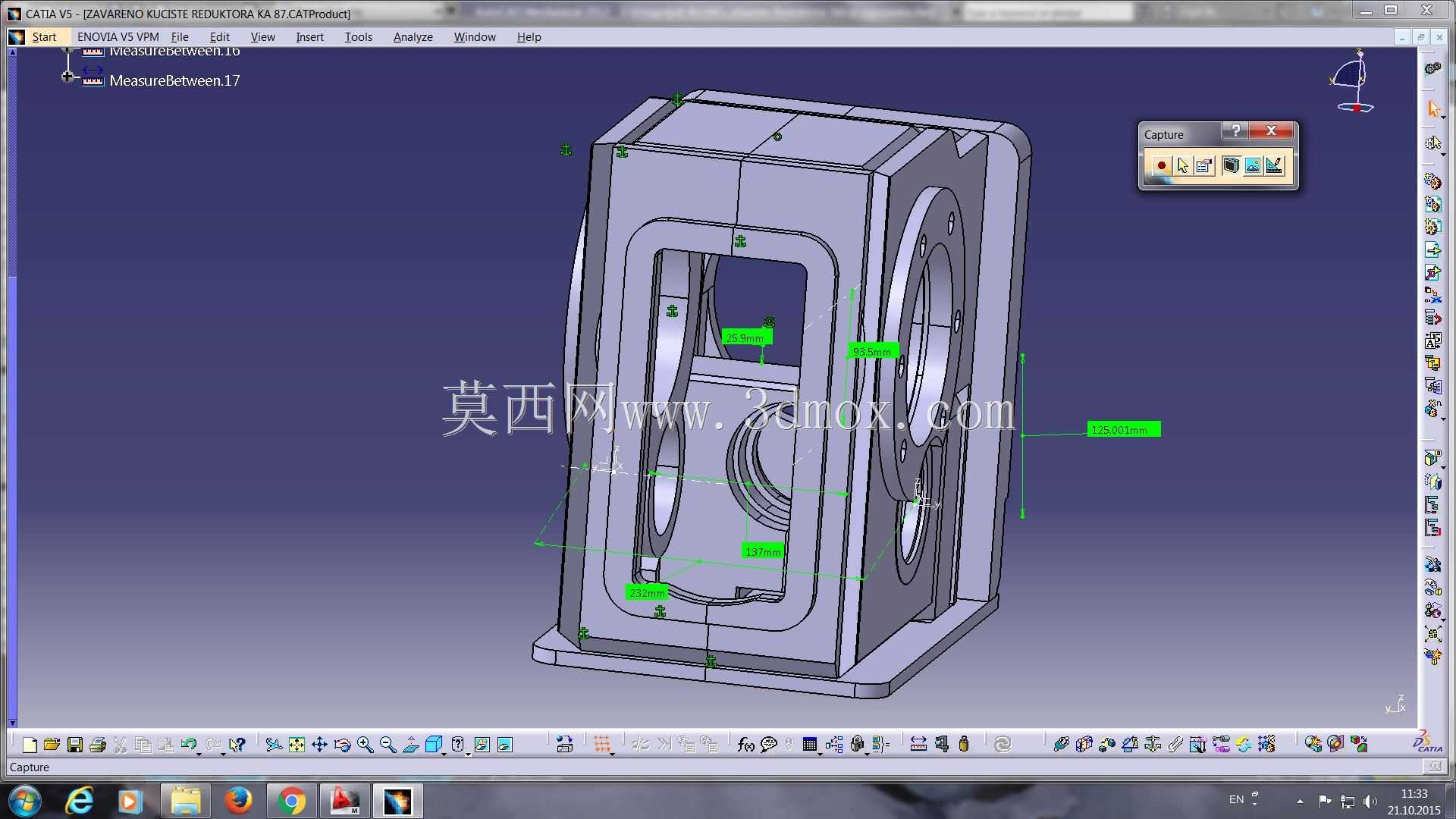Open the Window menu
The width and height of the screenshot is (1456, 819).
475,36
